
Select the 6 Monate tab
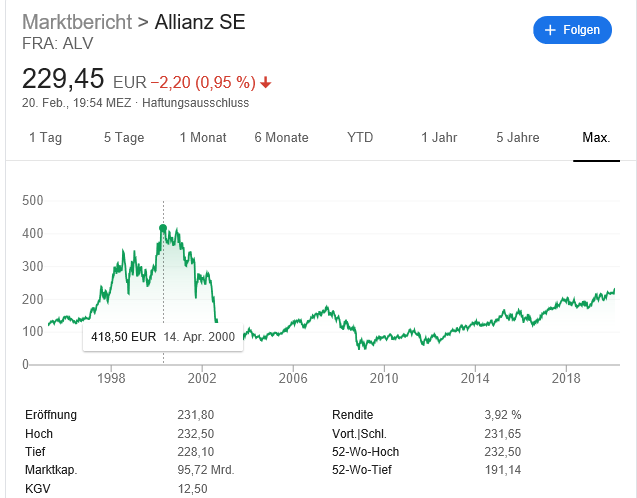[281, 138]
